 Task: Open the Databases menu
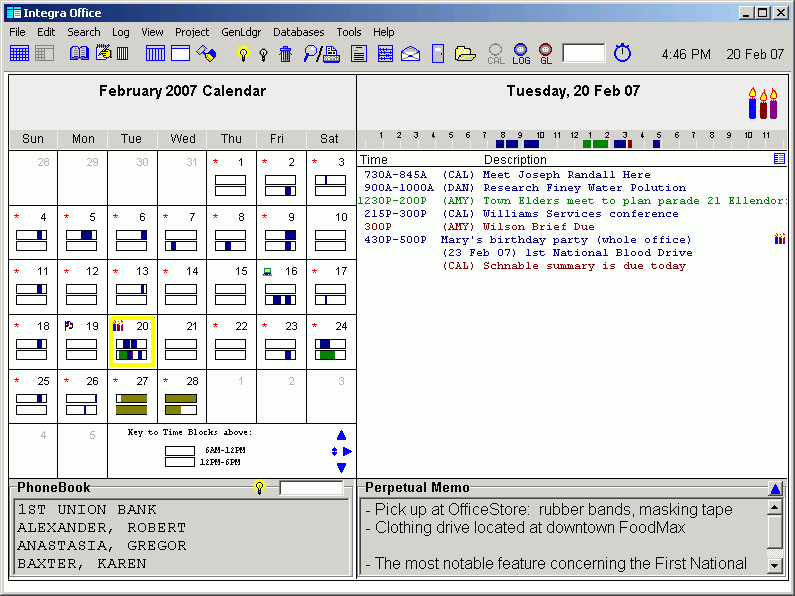(x=299, y=32)
